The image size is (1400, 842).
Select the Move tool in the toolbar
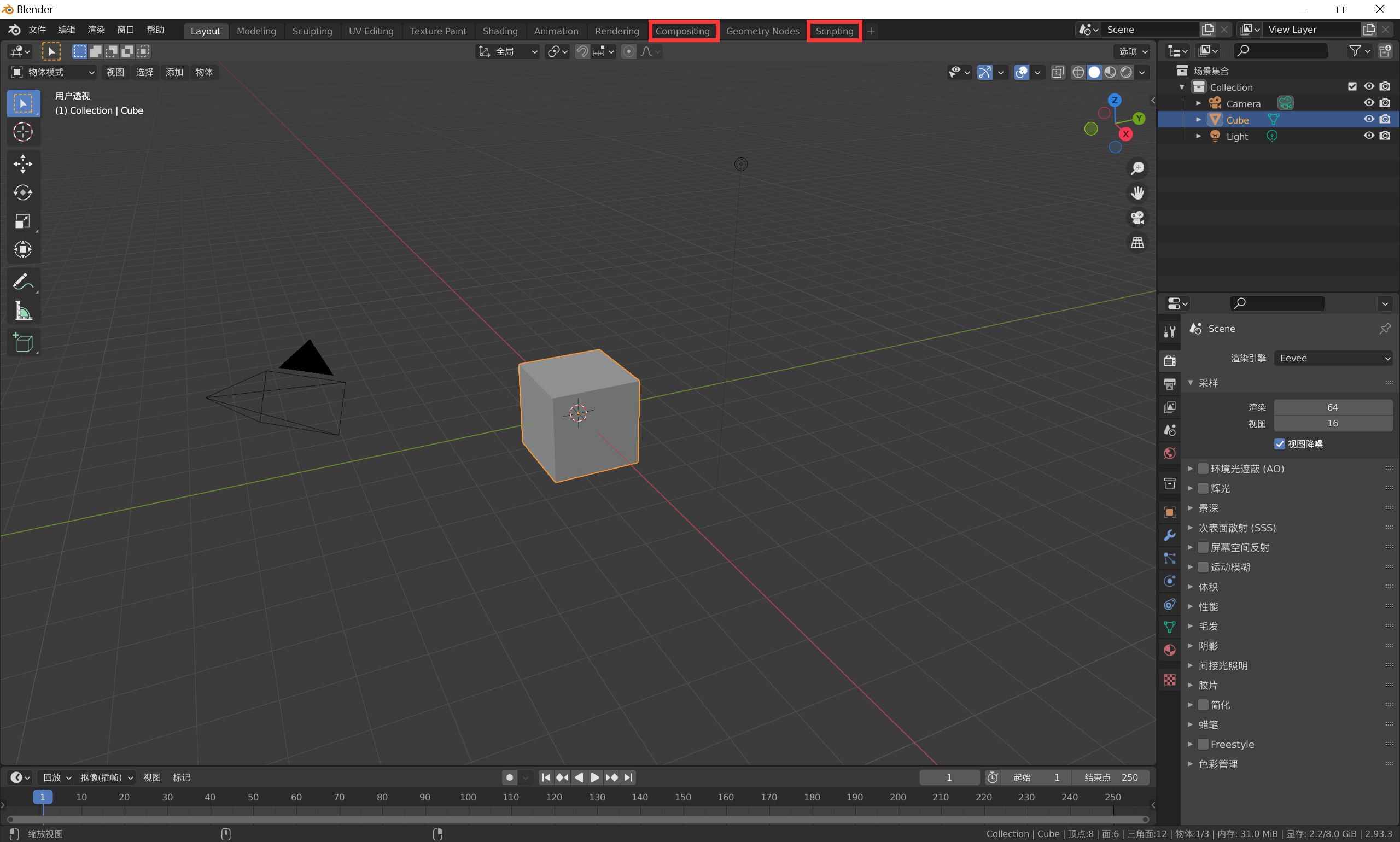click(23, 165)
